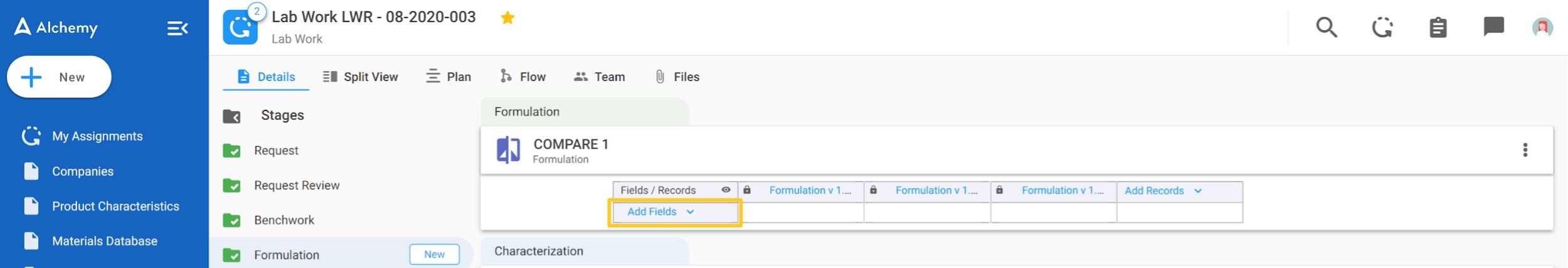Switch to the Split View tab
This screenshot has width=1568, height=268.
(x=361, y=77)
